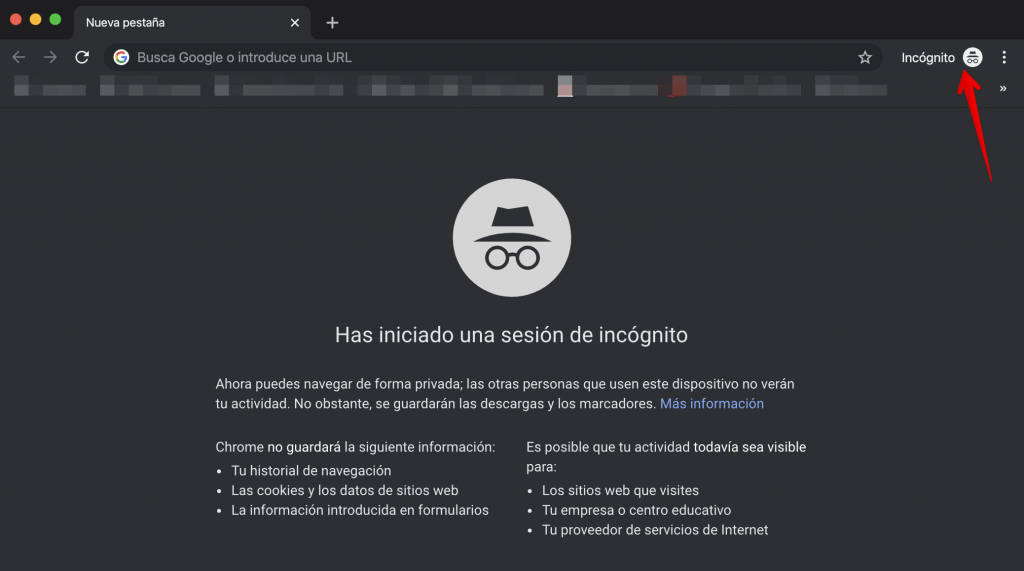Image resolution: width=1024 pixels, height=571 pixels.
Task: Click text Tu proveedor de servicios de Internet
Action: coord(655,530)
